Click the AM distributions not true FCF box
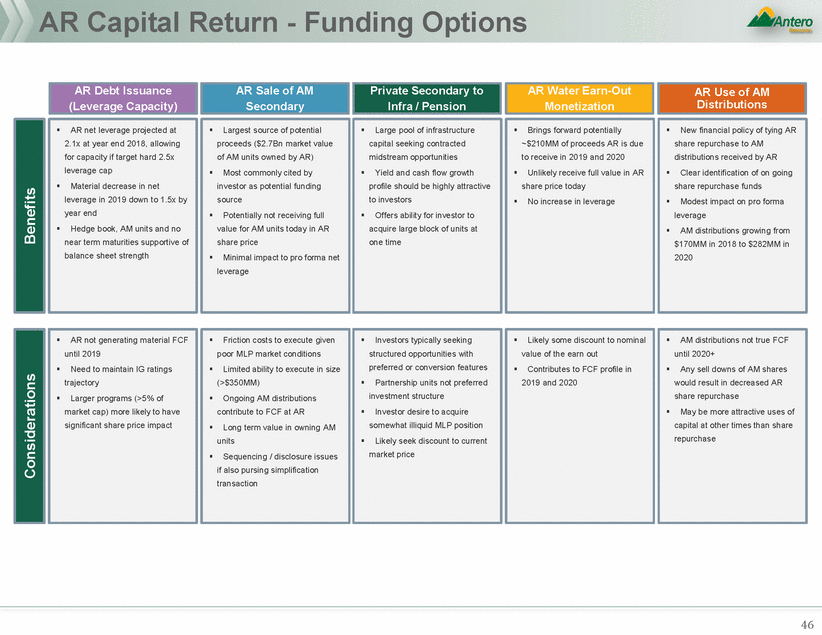The width and height of the screenshot is (822, 635). pos(731,425)
